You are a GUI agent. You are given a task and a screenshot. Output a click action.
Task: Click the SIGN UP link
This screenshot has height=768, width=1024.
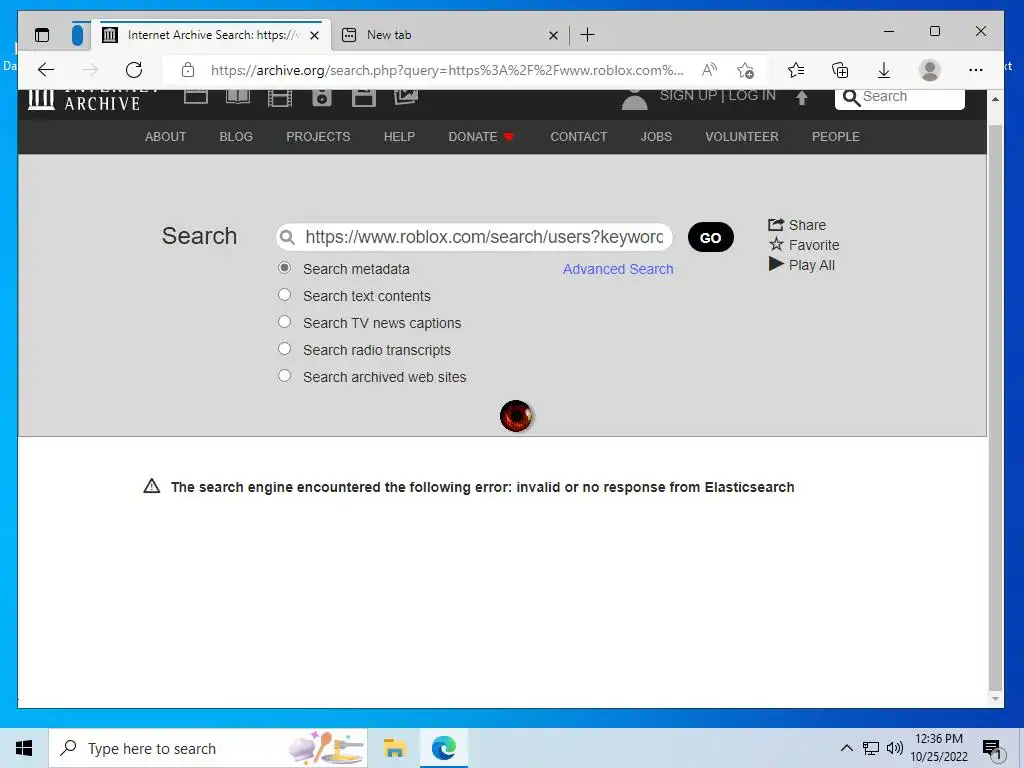(688, 95)
